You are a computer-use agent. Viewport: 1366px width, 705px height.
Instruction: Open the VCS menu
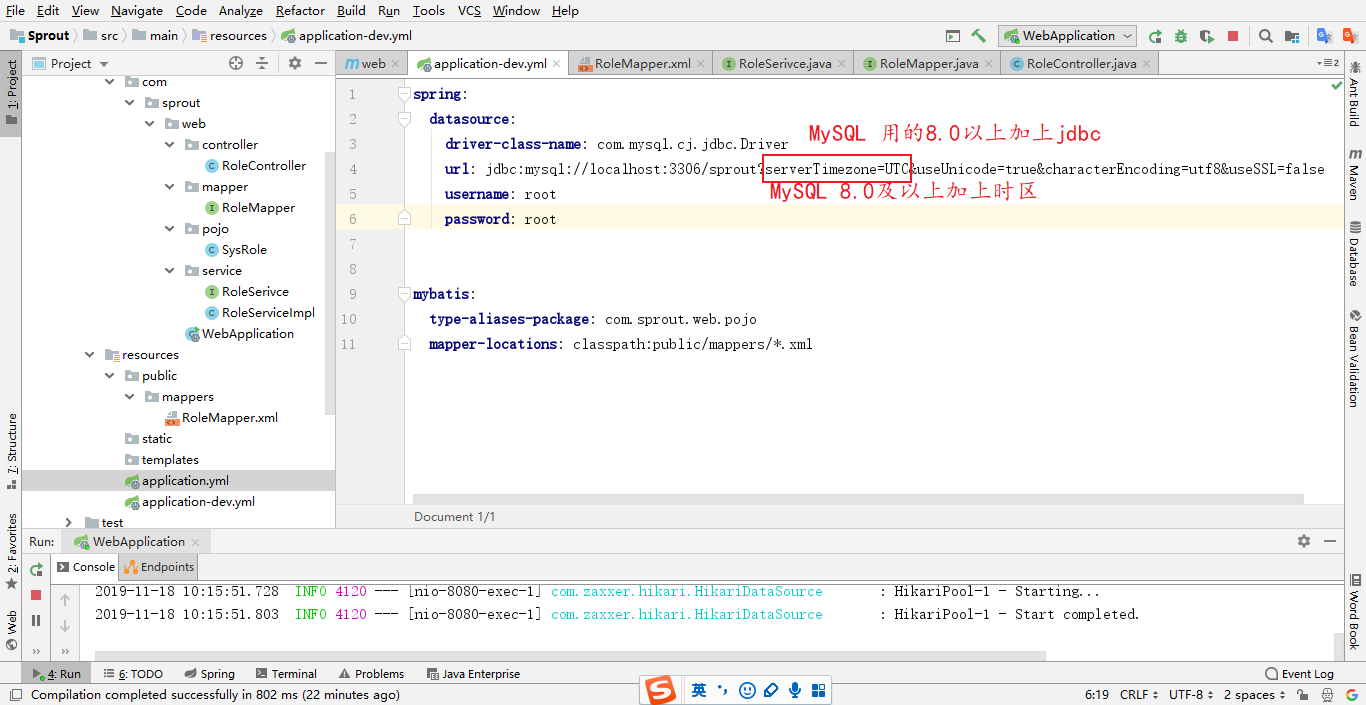(x=469, y=11)
